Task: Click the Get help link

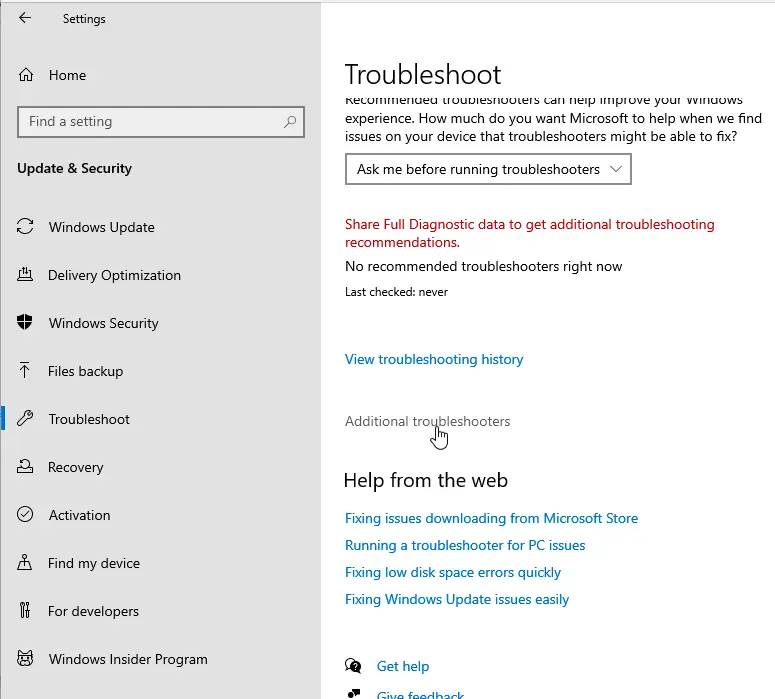Action: click(x=403, y=666)
